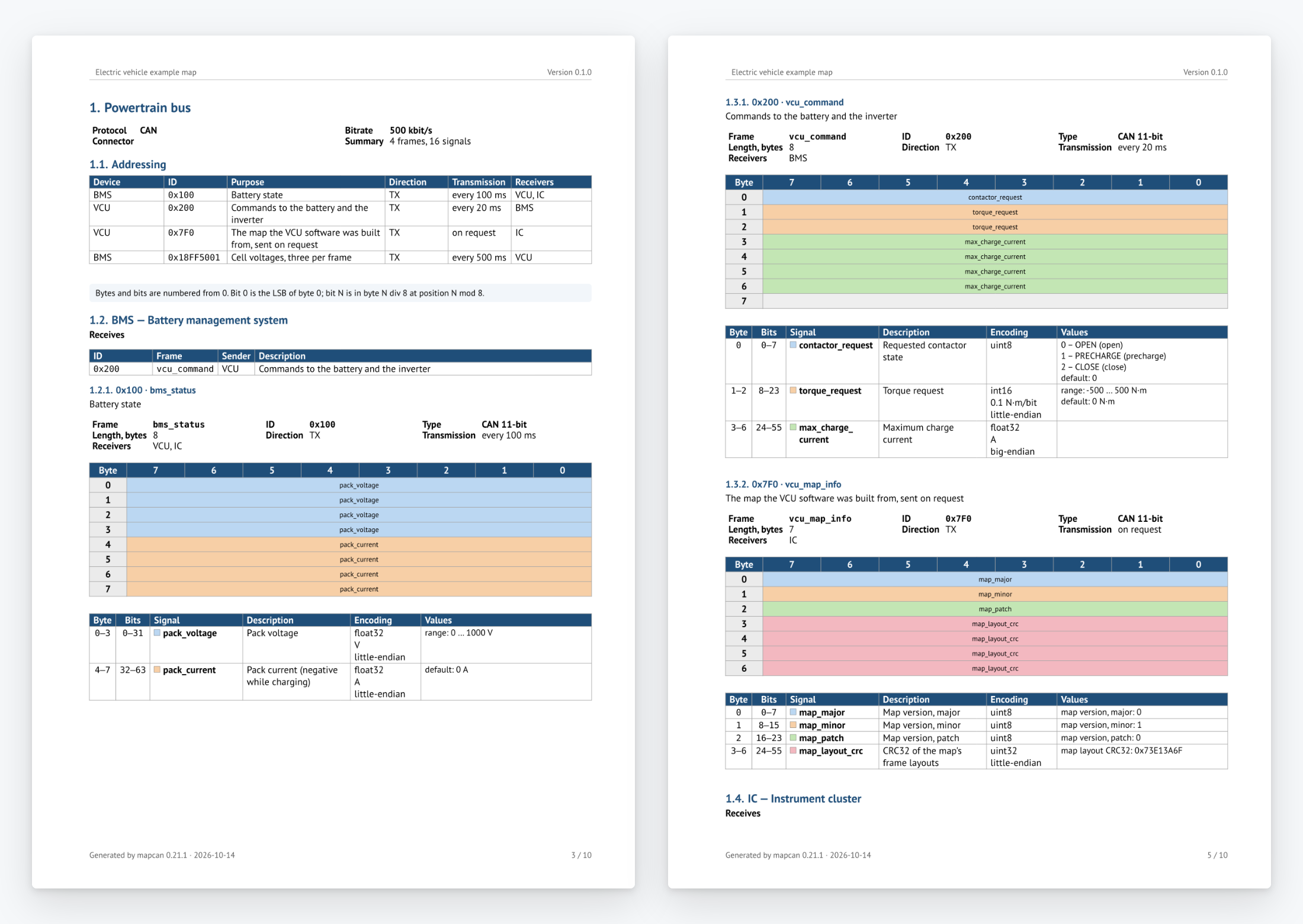Click the '5 / 10' page number

click(1217, 855)
